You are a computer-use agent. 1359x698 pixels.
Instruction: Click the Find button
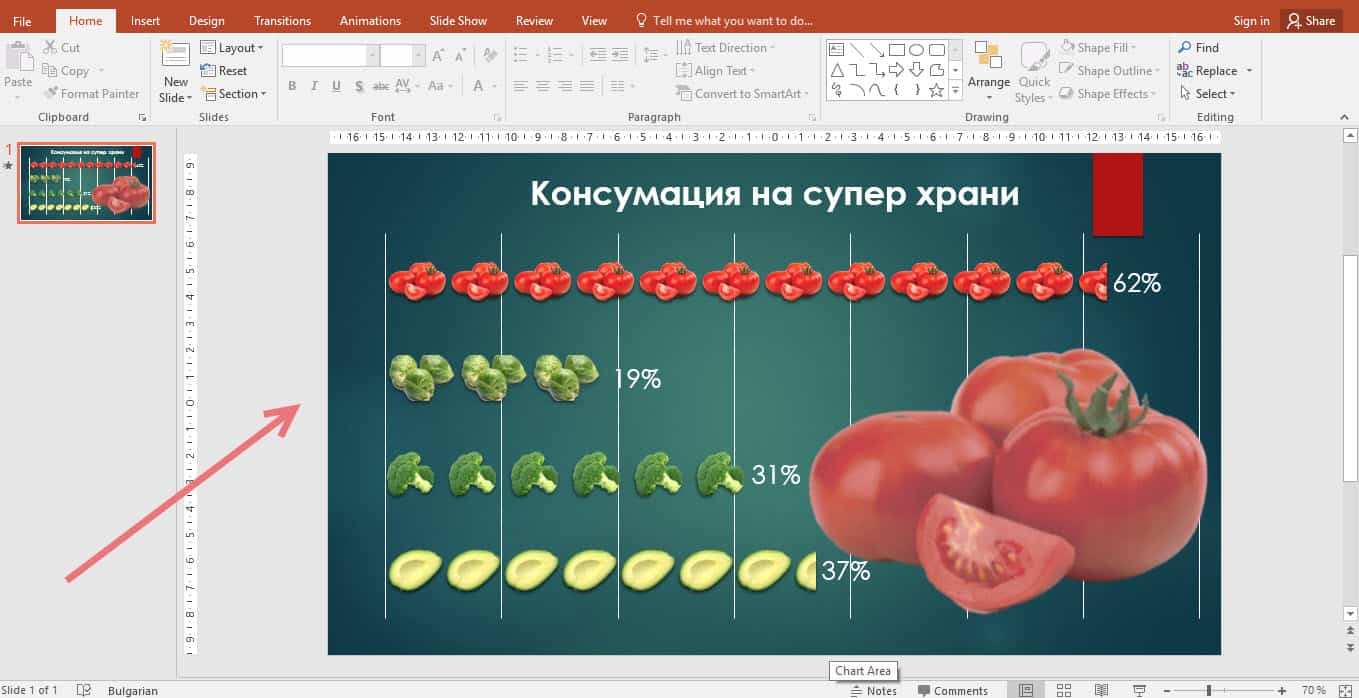tap(1198, 47)
